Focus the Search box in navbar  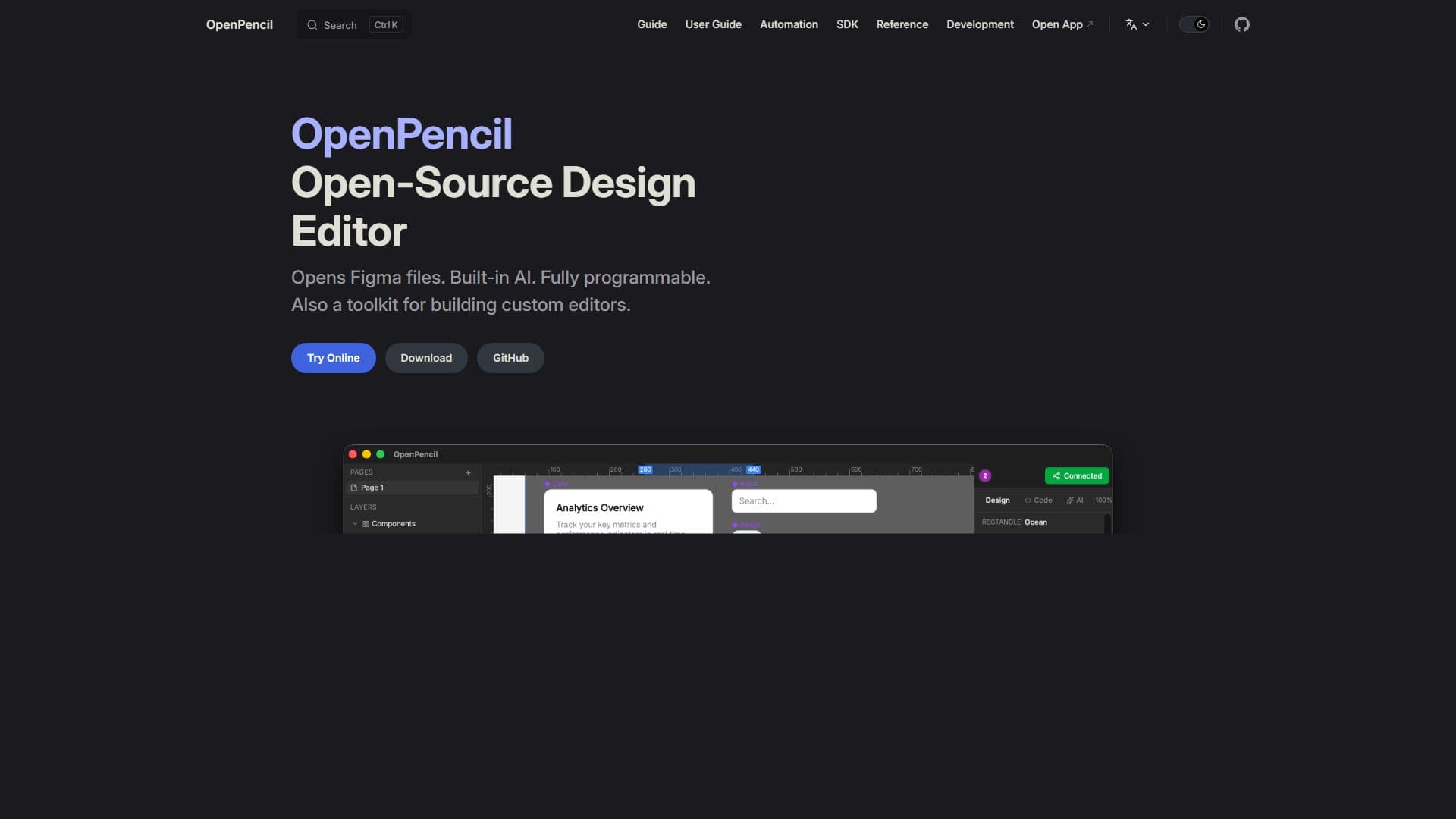click(354, 25)
